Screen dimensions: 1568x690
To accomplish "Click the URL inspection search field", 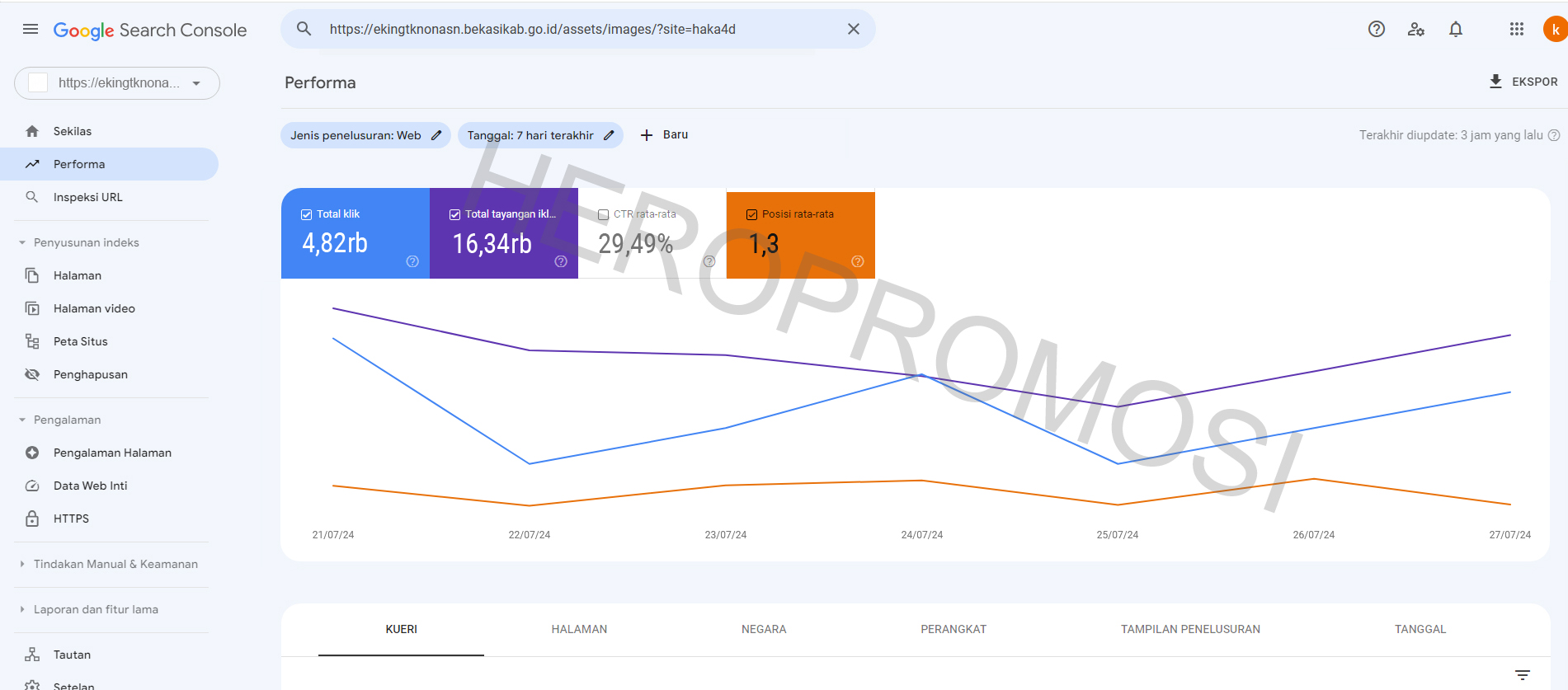I will pos(577,30).
